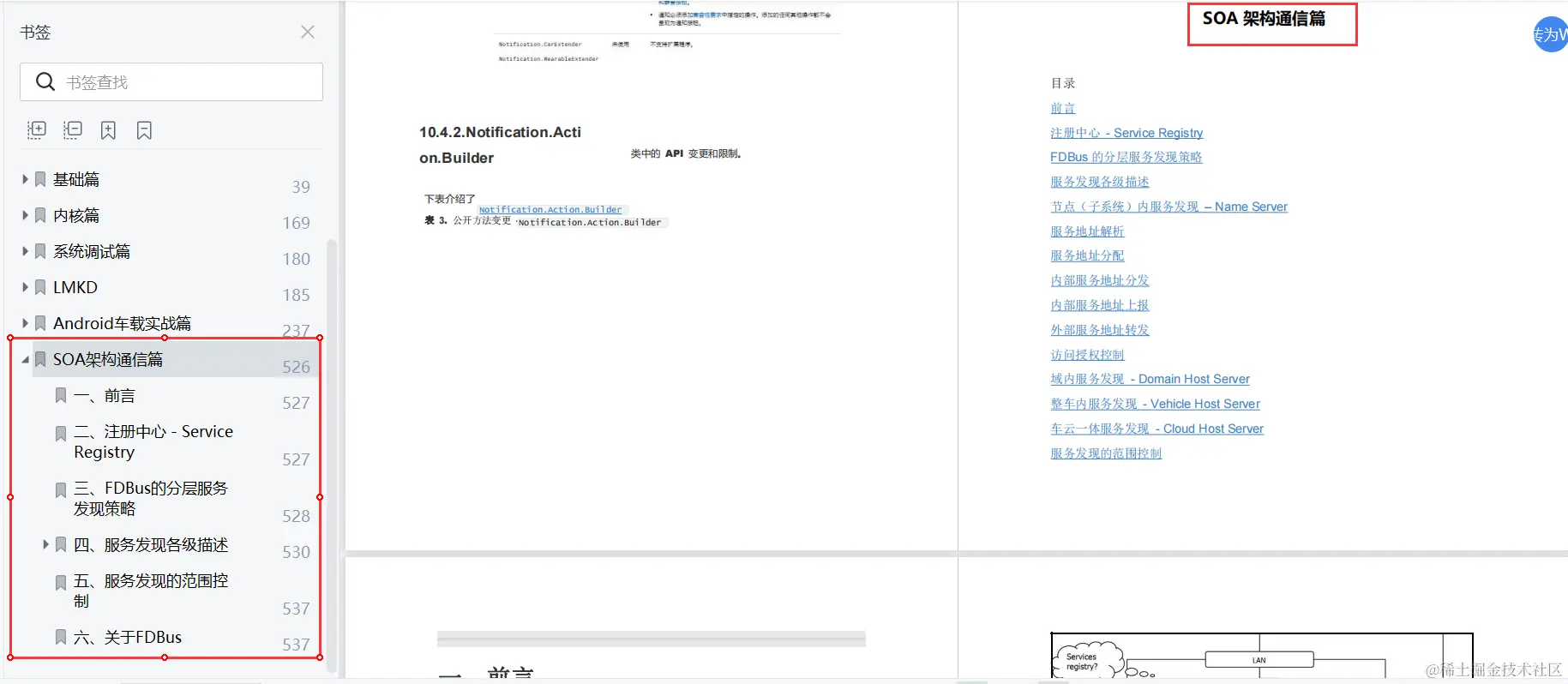Open the 前言 contents link
The width and height of the screenshot is (1568, 684).
click(x=1063, y=108)
